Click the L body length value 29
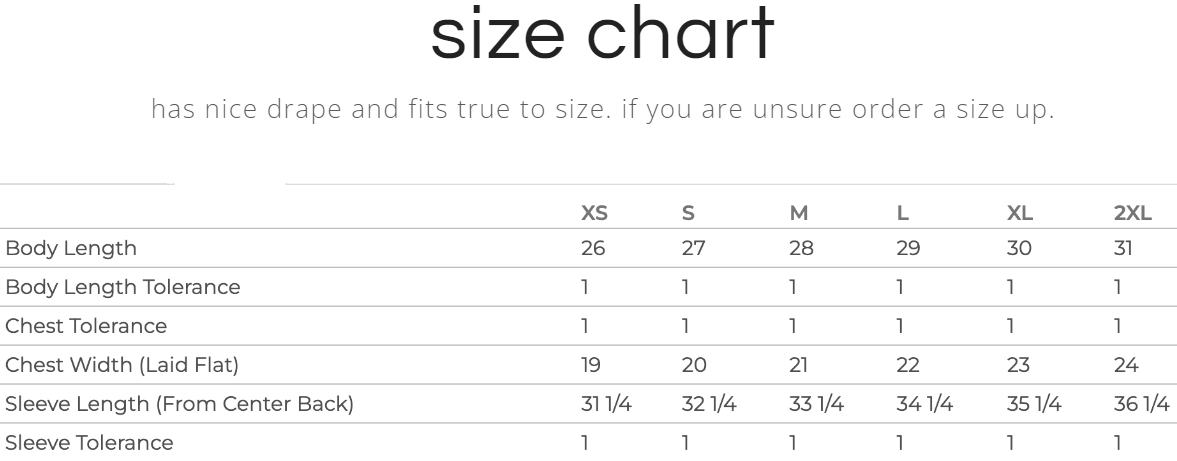This screenshot has height=461, width=1177. [908, 248]
